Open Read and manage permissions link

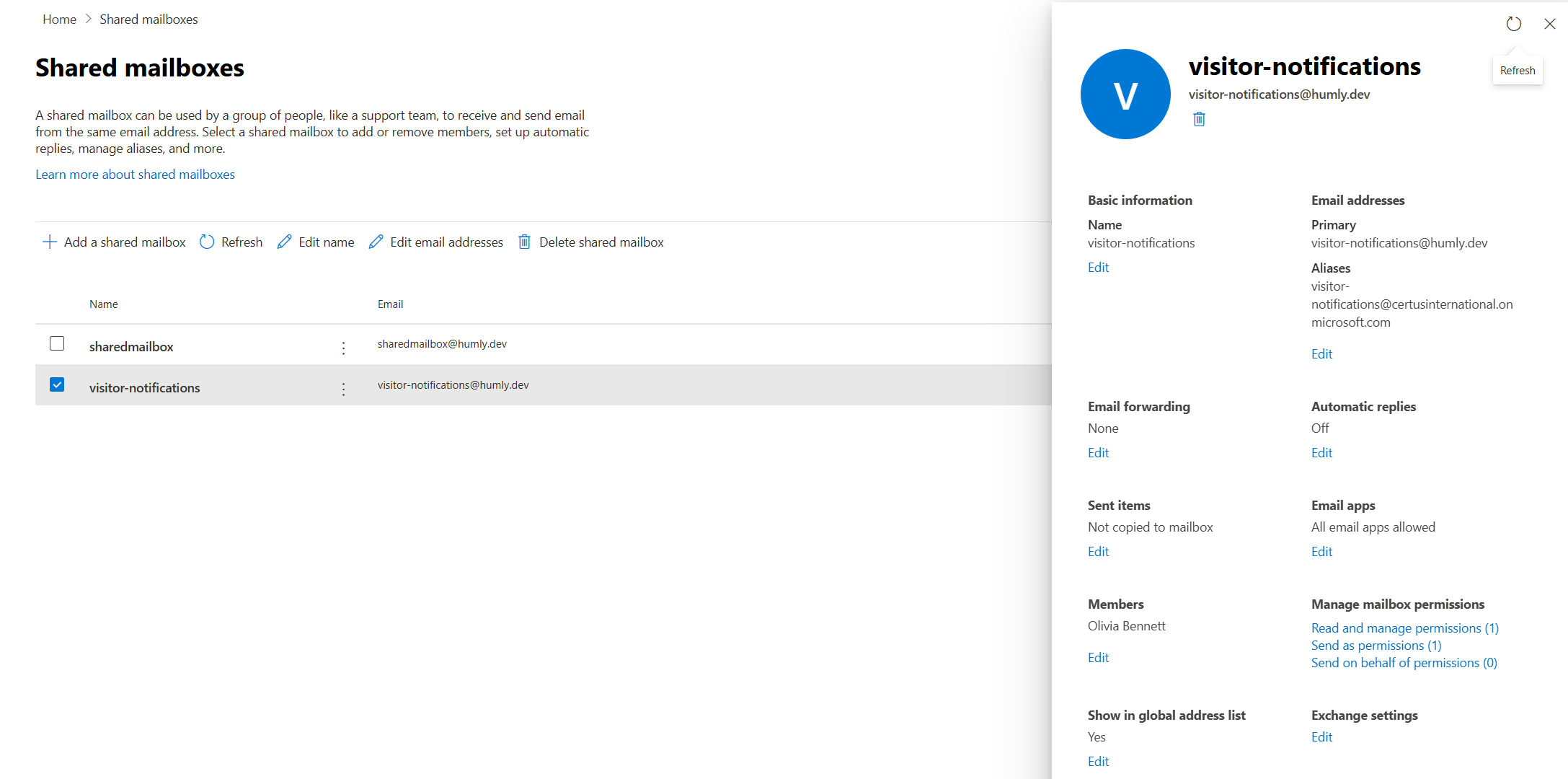pyautogui.click(x=1404, y=628)
